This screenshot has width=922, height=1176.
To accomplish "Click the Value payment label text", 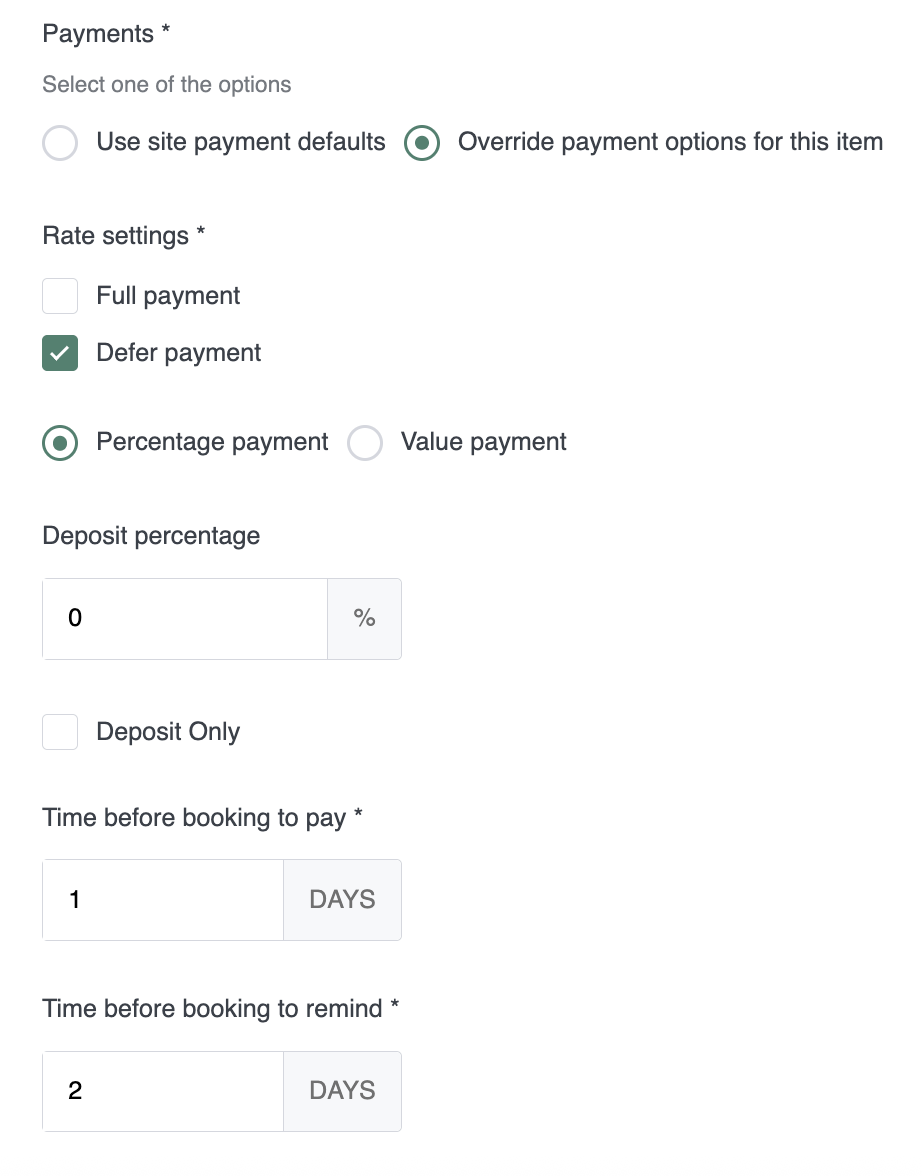I will (x=484, y=442).
